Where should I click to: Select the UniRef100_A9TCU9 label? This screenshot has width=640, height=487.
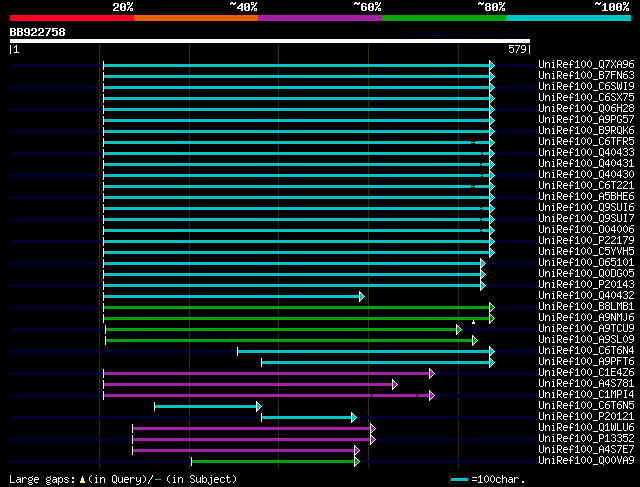[x=587, y=328]
